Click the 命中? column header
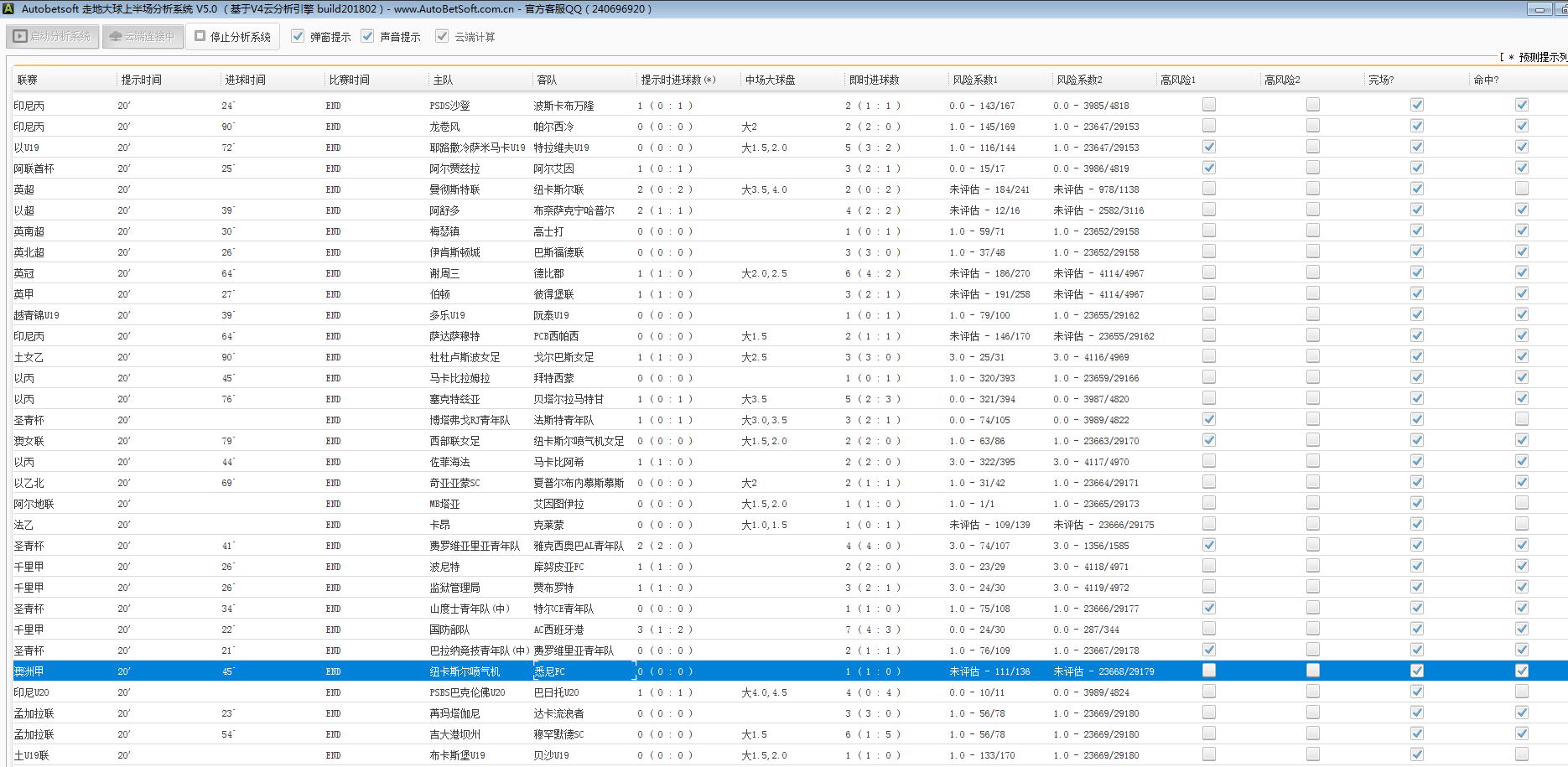 (1486, 80)
